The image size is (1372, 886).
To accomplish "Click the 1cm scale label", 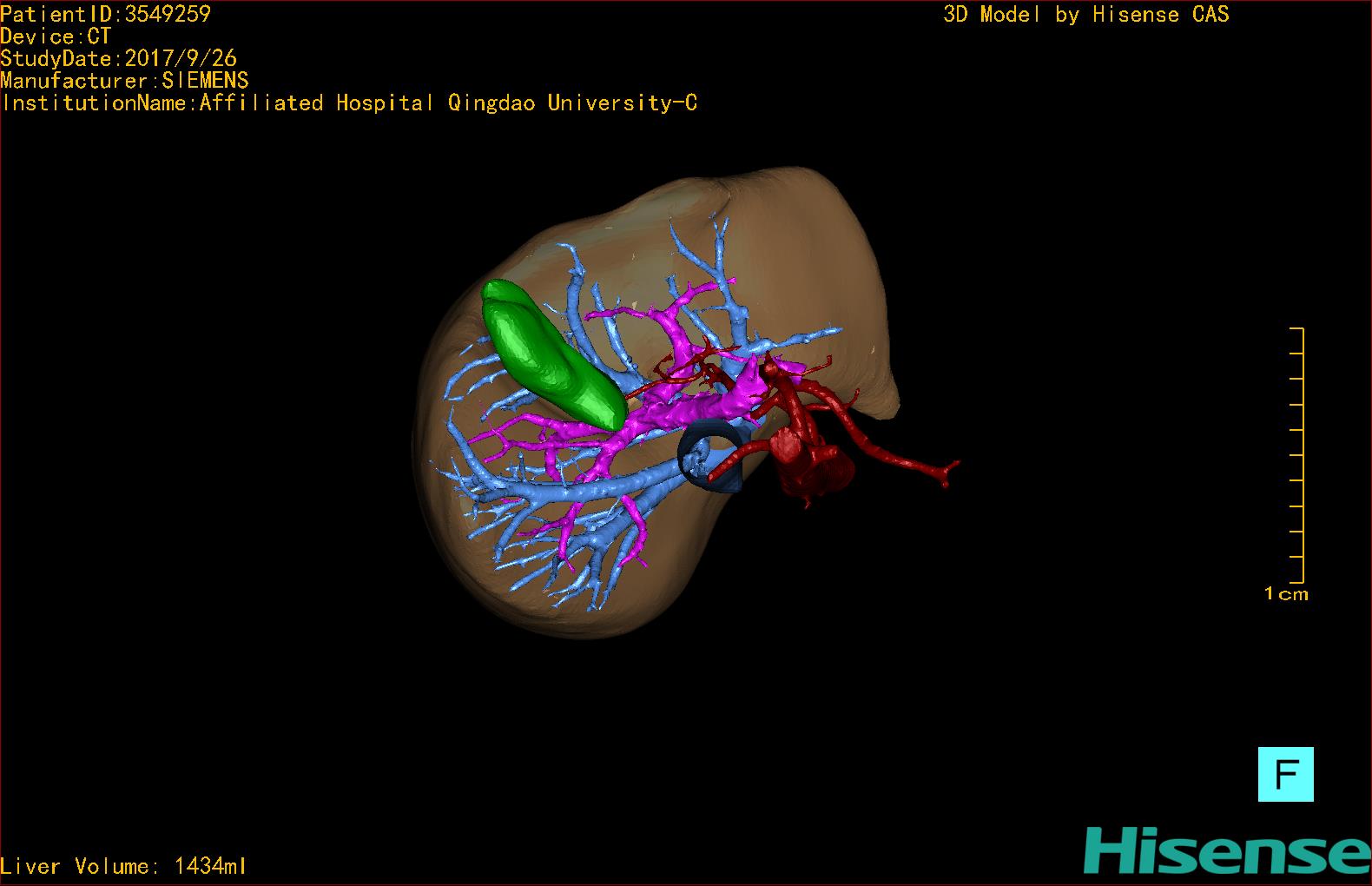I will click(1286, 594).
